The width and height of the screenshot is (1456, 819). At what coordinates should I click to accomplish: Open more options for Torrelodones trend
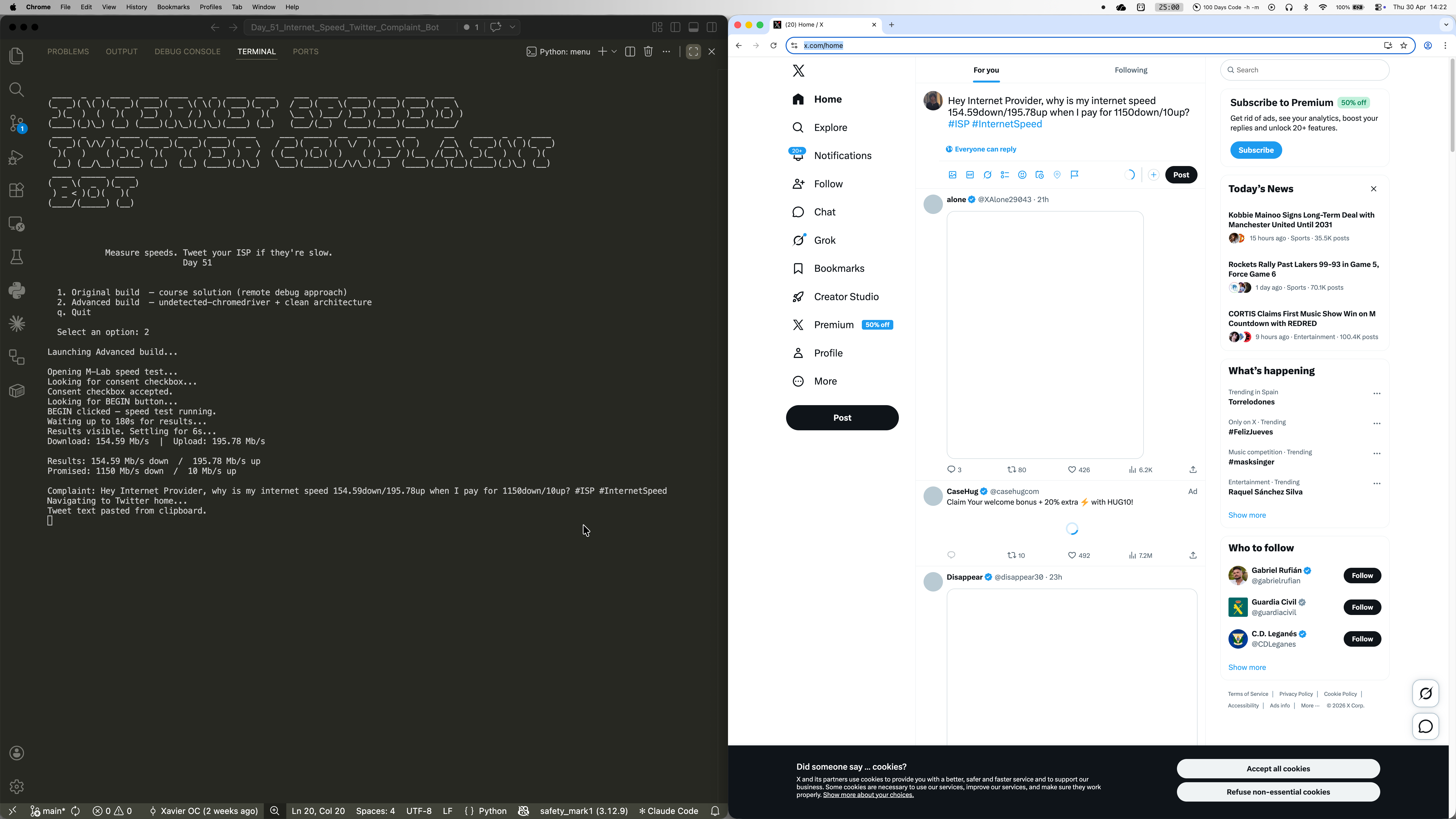[1377, 393]
